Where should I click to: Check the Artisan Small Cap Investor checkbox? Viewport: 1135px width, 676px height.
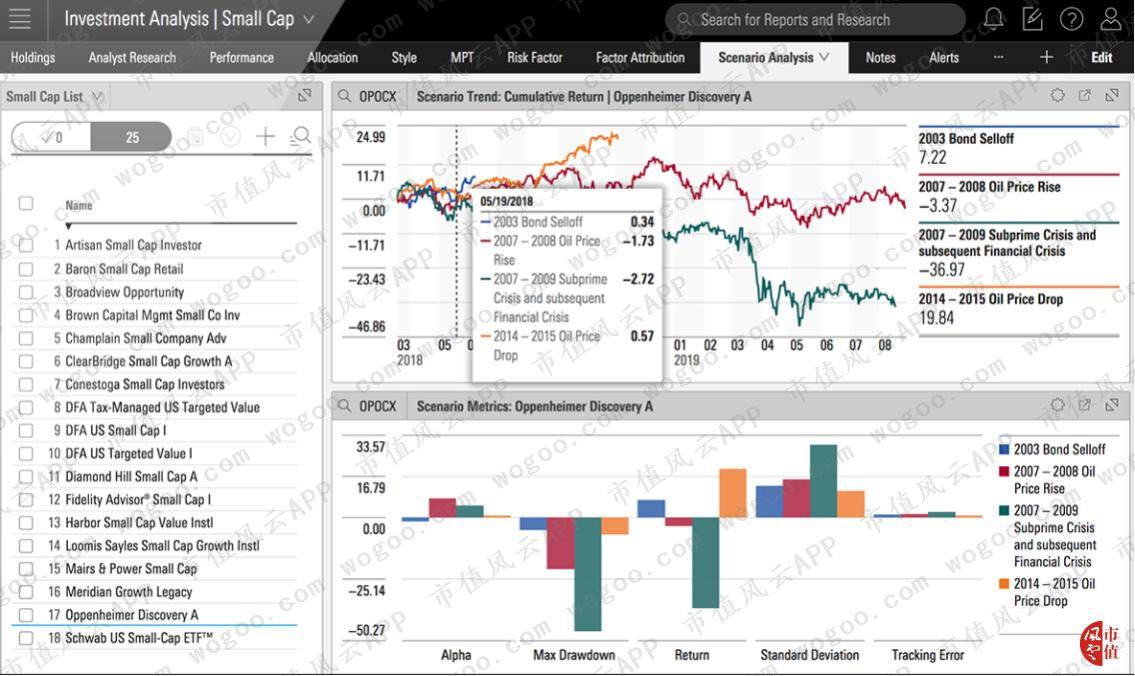[x=26, y=245]
